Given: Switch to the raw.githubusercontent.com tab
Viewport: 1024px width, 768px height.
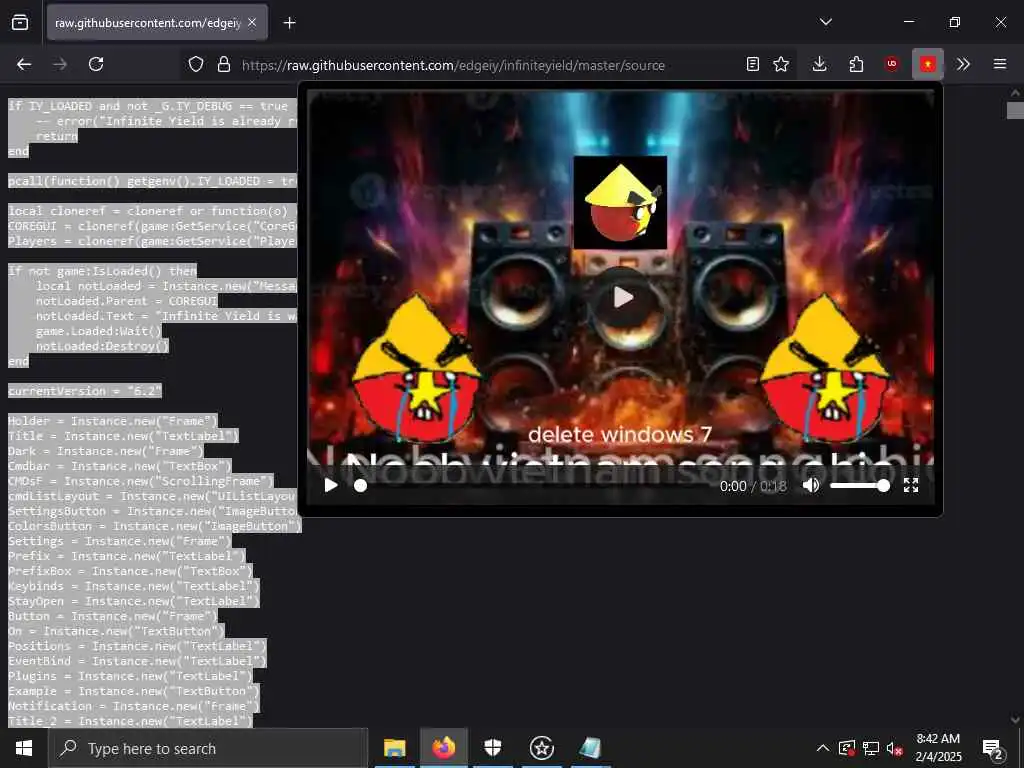Looking at the screenshot, I should 148,23.
